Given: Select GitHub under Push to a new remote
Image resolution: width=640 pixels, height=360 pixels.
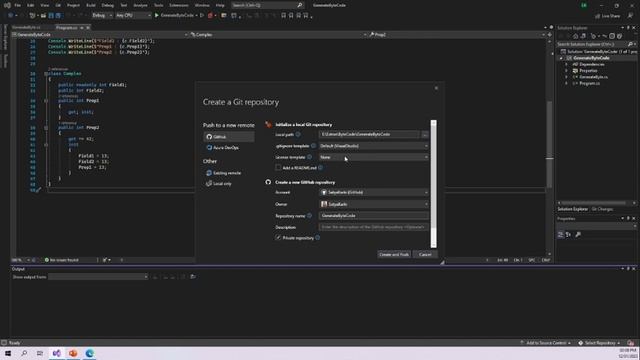Looking at the screenshot, I should pyautogui.click(x=229, y=137).
